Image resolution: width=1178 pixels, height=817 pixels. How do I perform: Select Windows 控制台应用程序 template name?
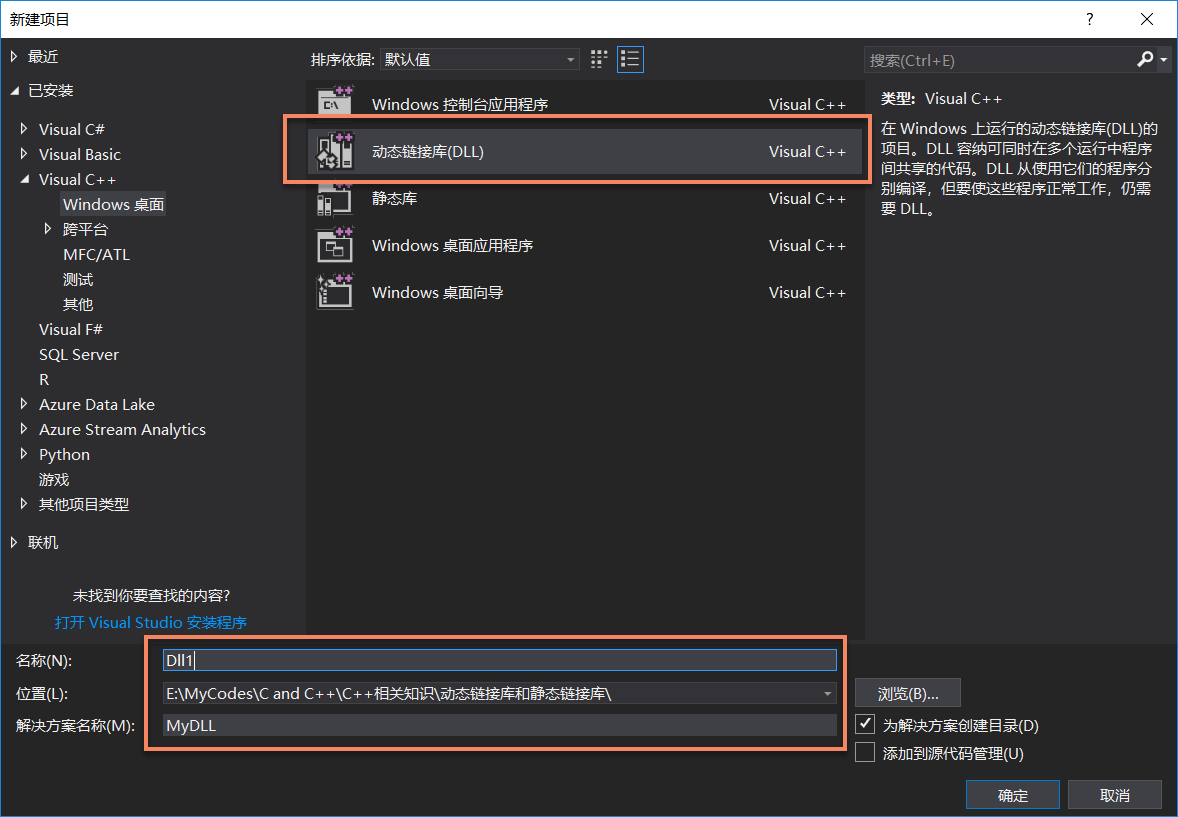(x=460, y=104)
